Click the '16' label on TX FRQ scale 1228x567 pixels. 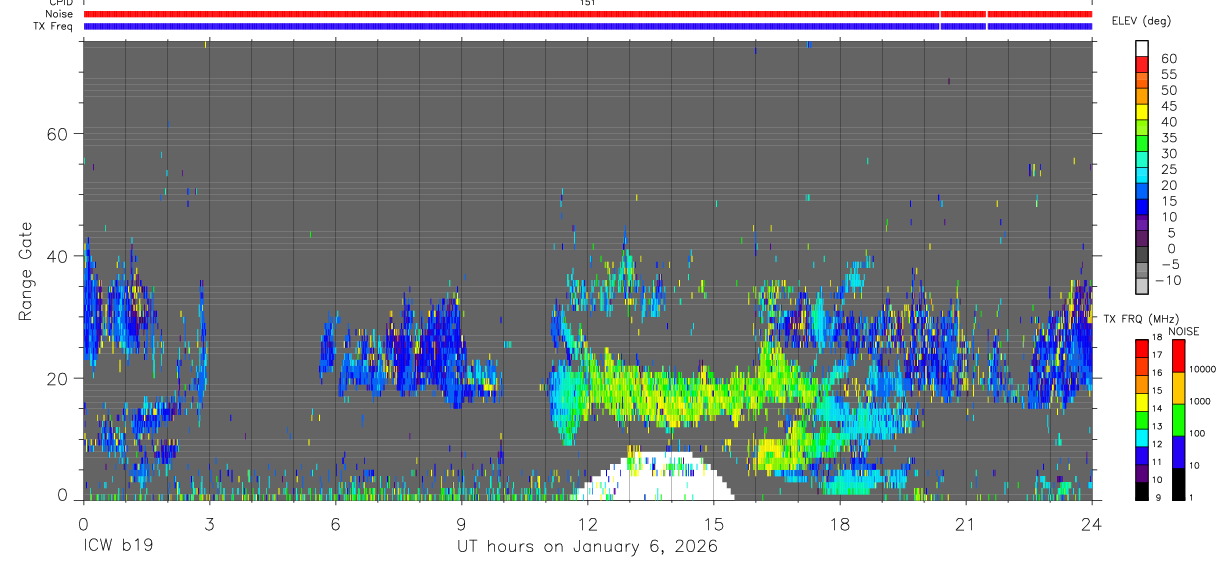pyautogui.click(x=1156, y=373)
